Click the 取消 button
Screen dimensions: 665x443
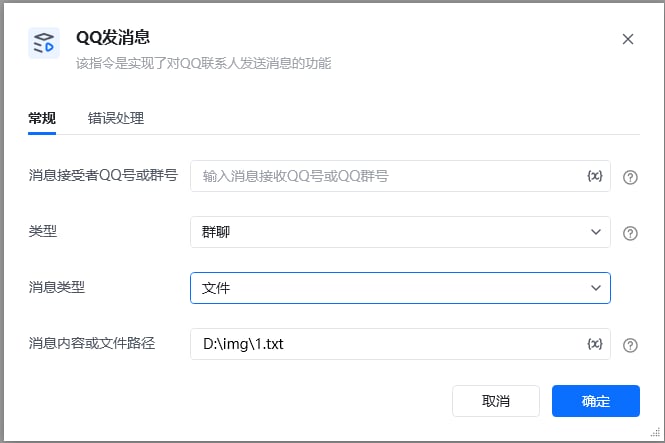496,401
